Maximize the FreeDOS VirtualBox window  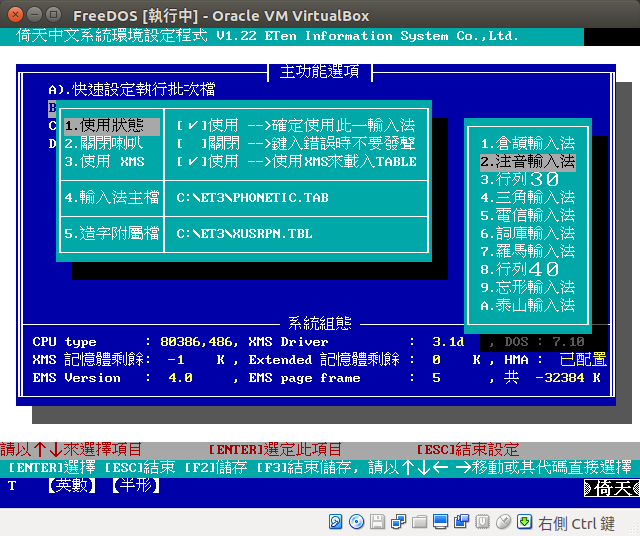click(53, 15)
